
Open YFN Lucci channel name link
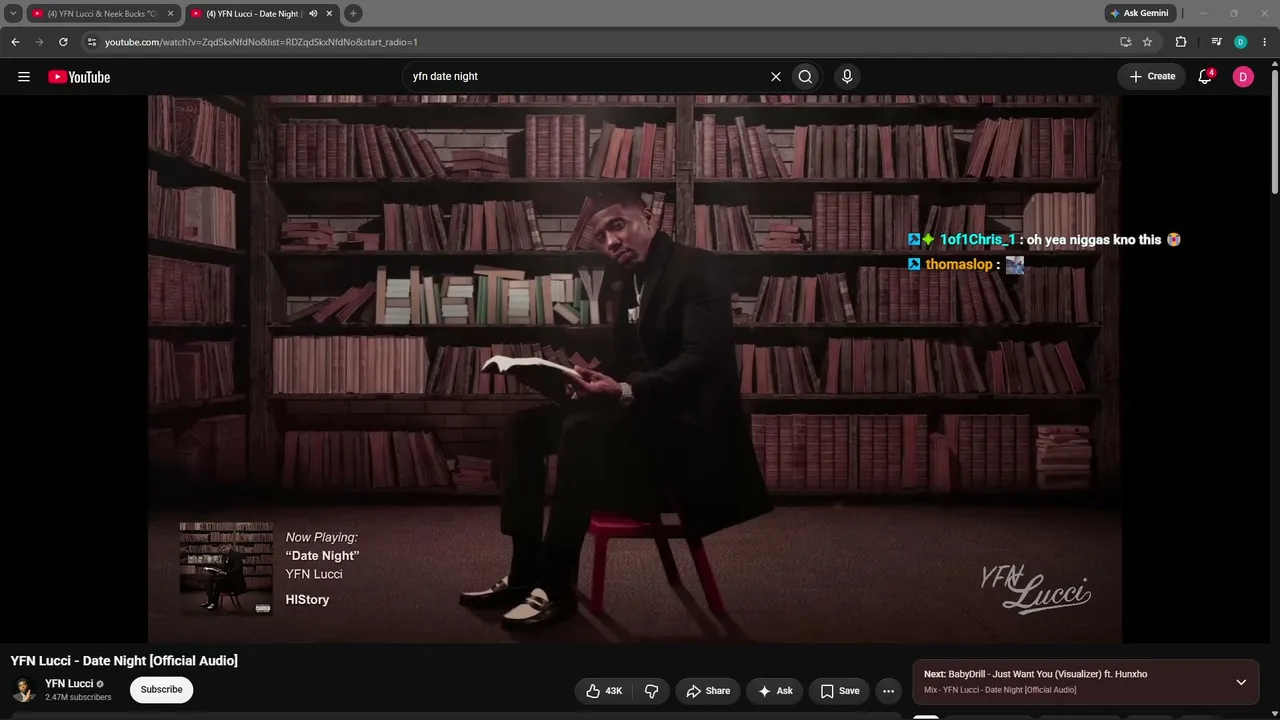(69, 684)
